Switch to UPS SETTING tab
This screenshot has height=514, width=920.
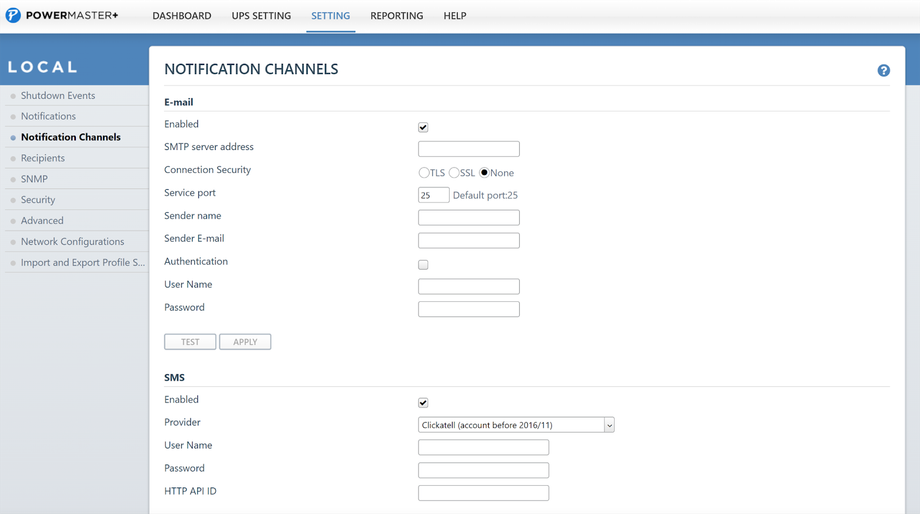point(261,16)
